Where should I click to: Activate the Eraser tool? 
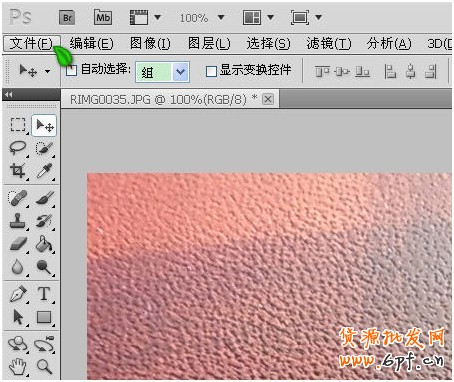coord(18,244)
